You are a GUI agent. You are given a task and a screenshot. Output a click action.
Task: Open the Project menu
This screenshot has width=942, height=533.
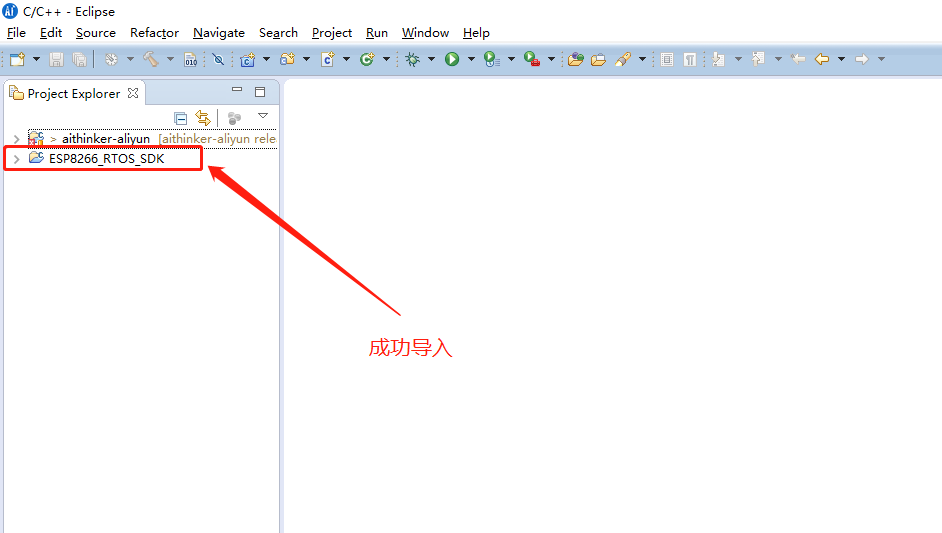pos(332,32)
